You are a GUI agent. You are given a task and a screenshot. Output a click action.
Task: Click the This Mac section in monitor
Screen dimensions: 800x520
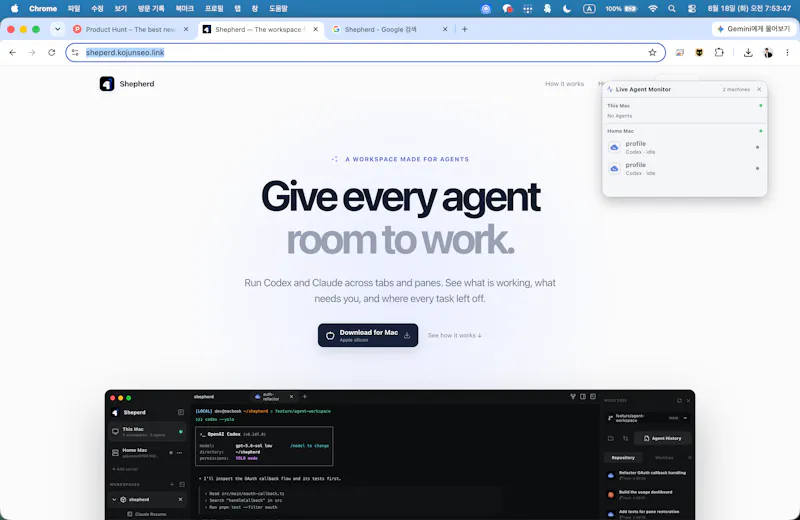[684, 111]
